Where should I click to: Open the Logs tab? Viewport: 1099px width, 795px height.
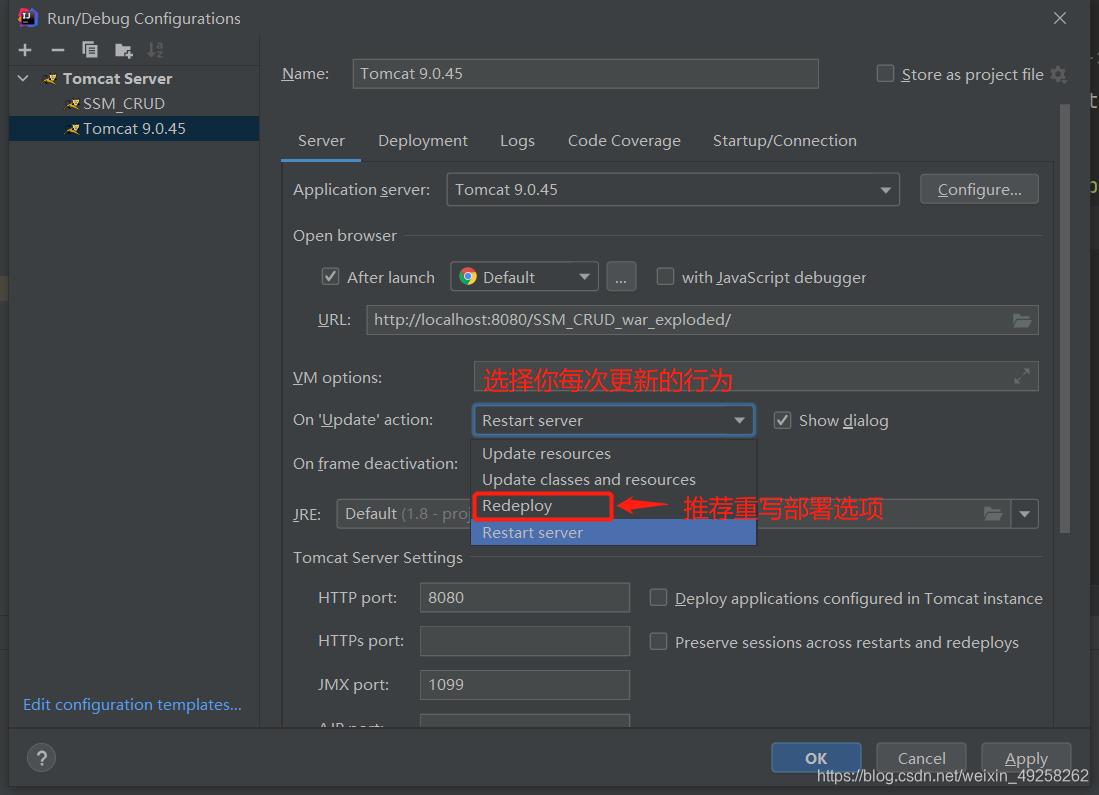pos(517,141)
